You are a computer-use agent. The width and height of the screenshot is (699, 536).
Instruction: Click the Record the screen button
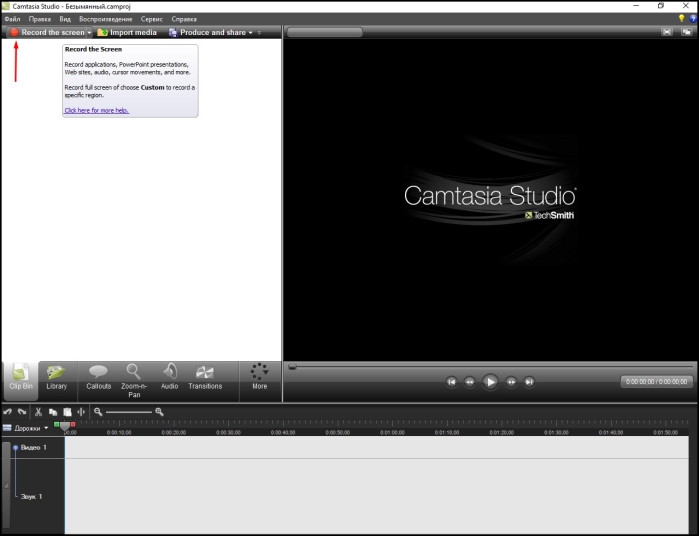pos(47,33)
